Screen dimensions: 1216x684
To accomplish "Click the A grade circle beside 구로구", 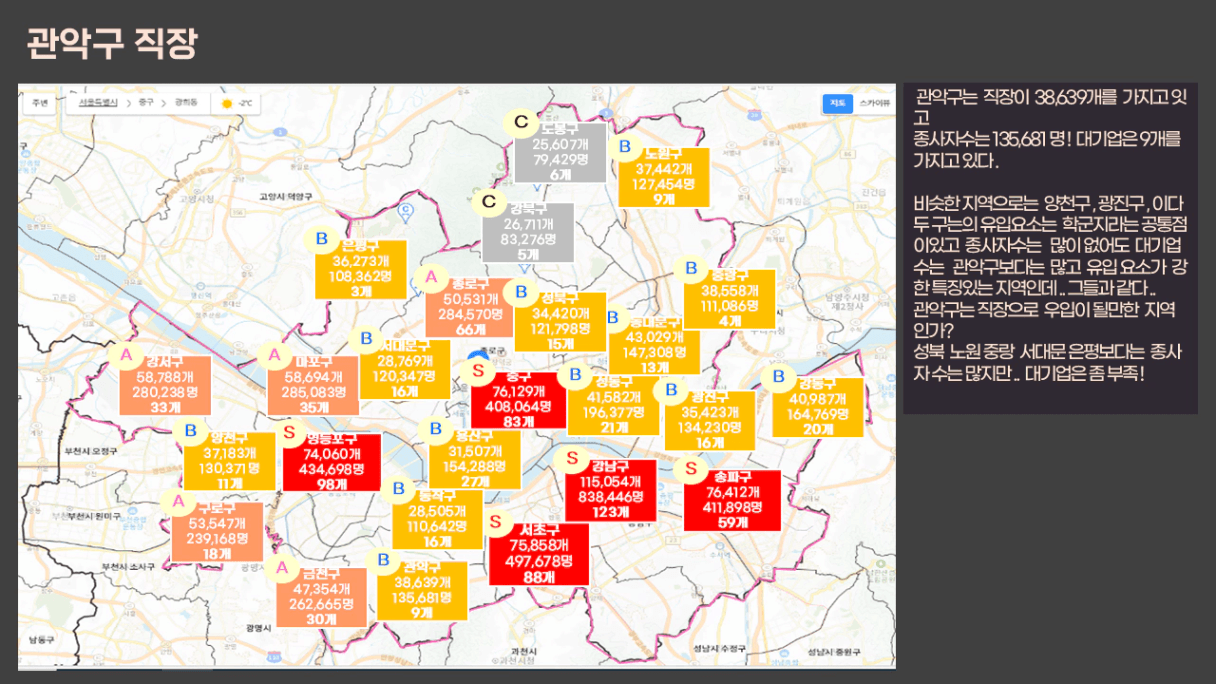I will 179,500.
